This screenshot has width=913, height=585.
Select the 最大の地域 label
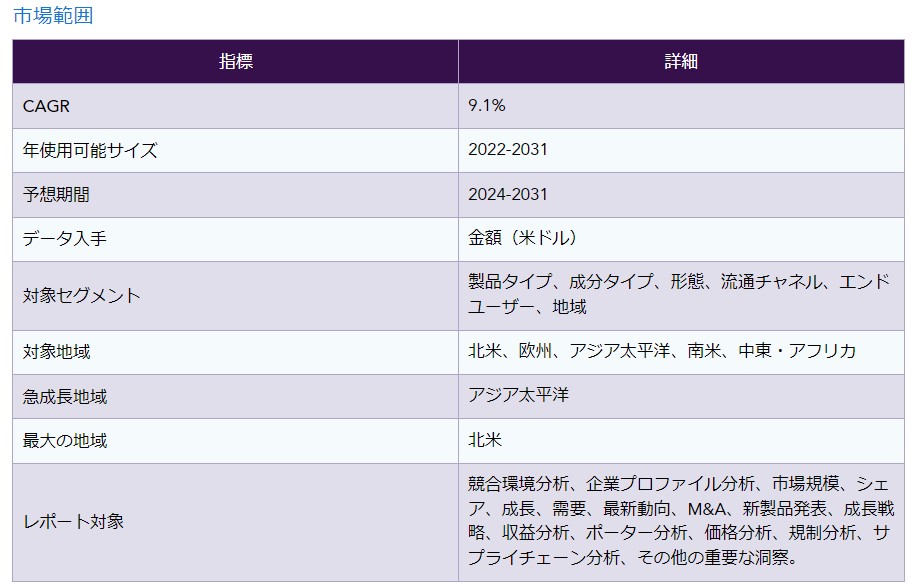65,441
